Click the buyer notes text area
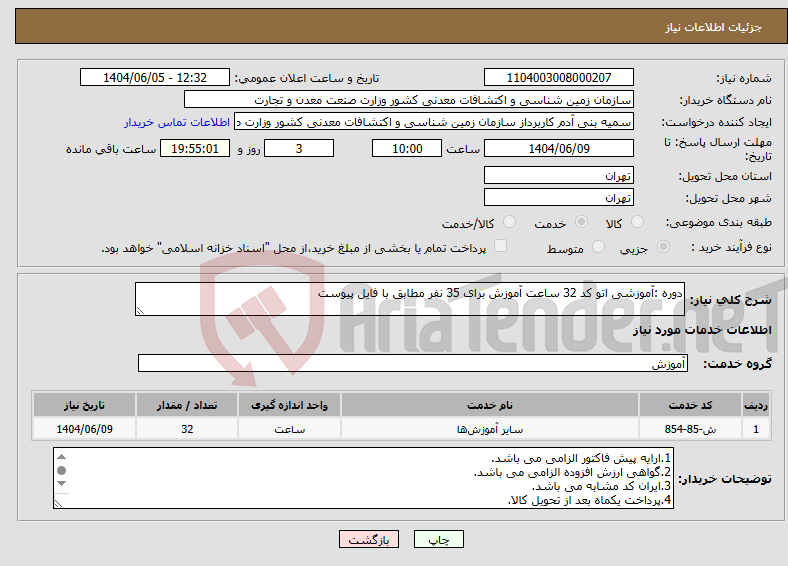The width and height of the screenshot is (788, 566). [x=363, y=478]
